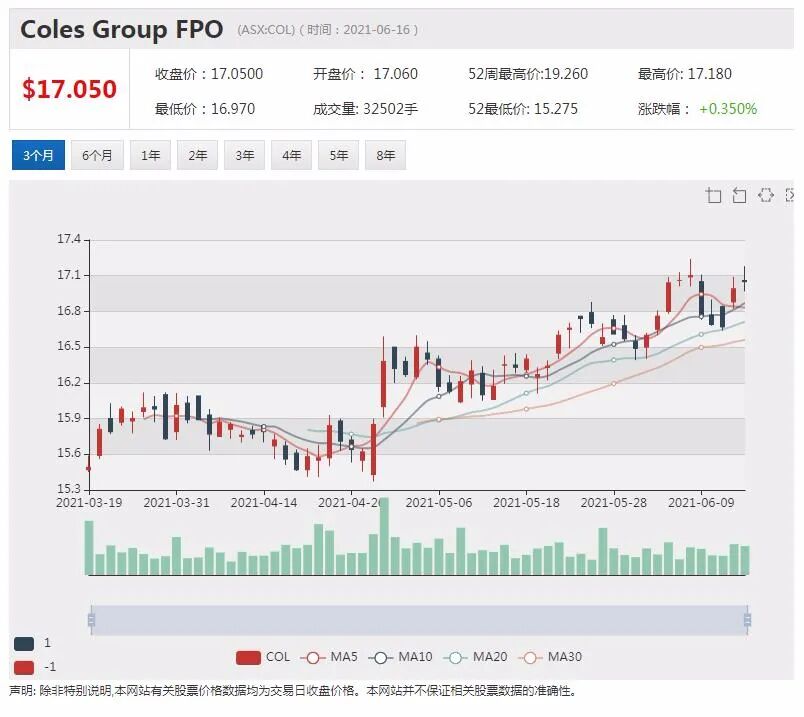
Task: Click the large $17.050 price
Action: pyautogui.click(x=69, y=89)
